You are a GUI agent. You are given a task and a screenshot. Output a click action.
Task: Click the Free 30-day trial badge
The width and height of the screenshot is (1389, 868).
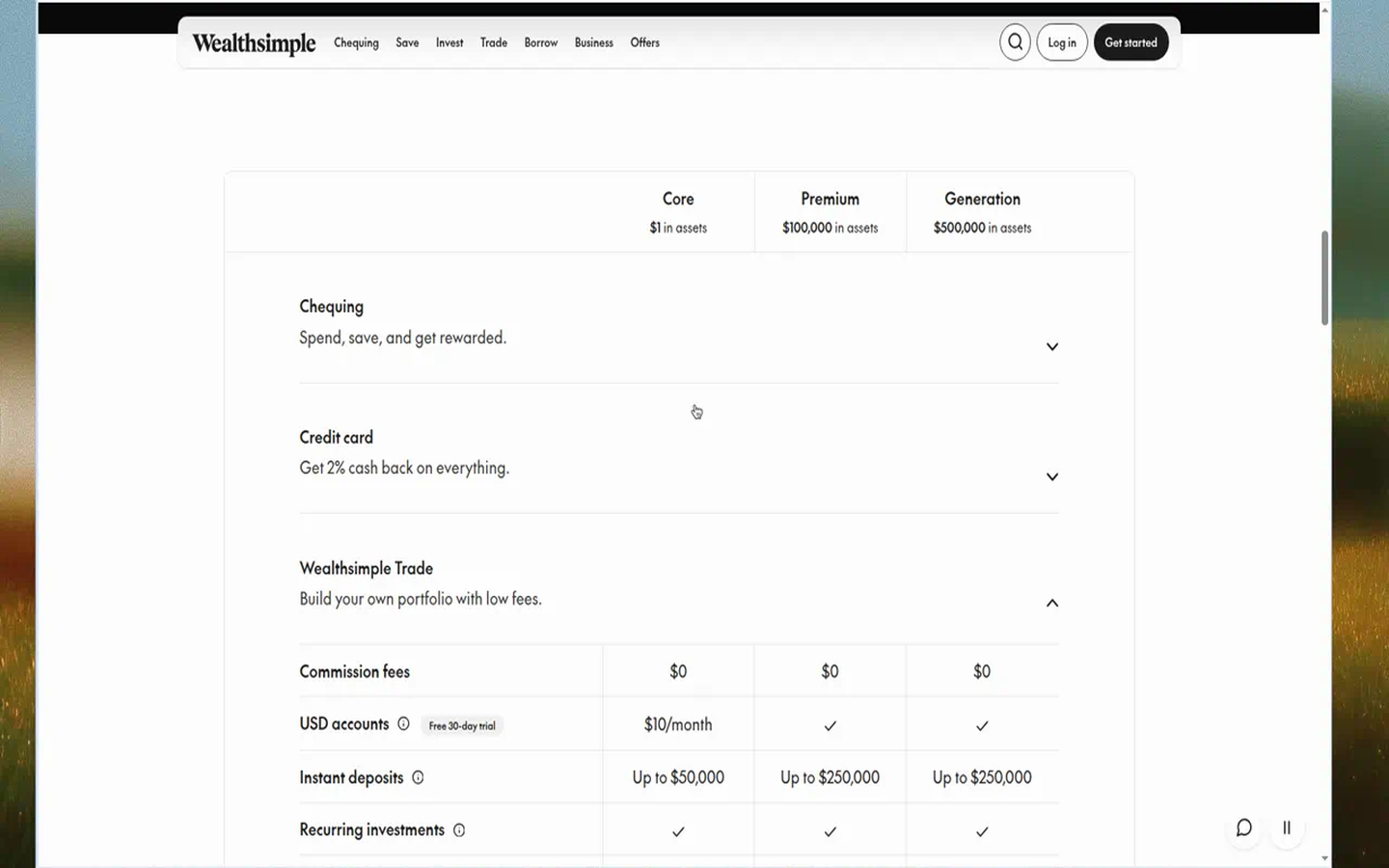[462, 725]
